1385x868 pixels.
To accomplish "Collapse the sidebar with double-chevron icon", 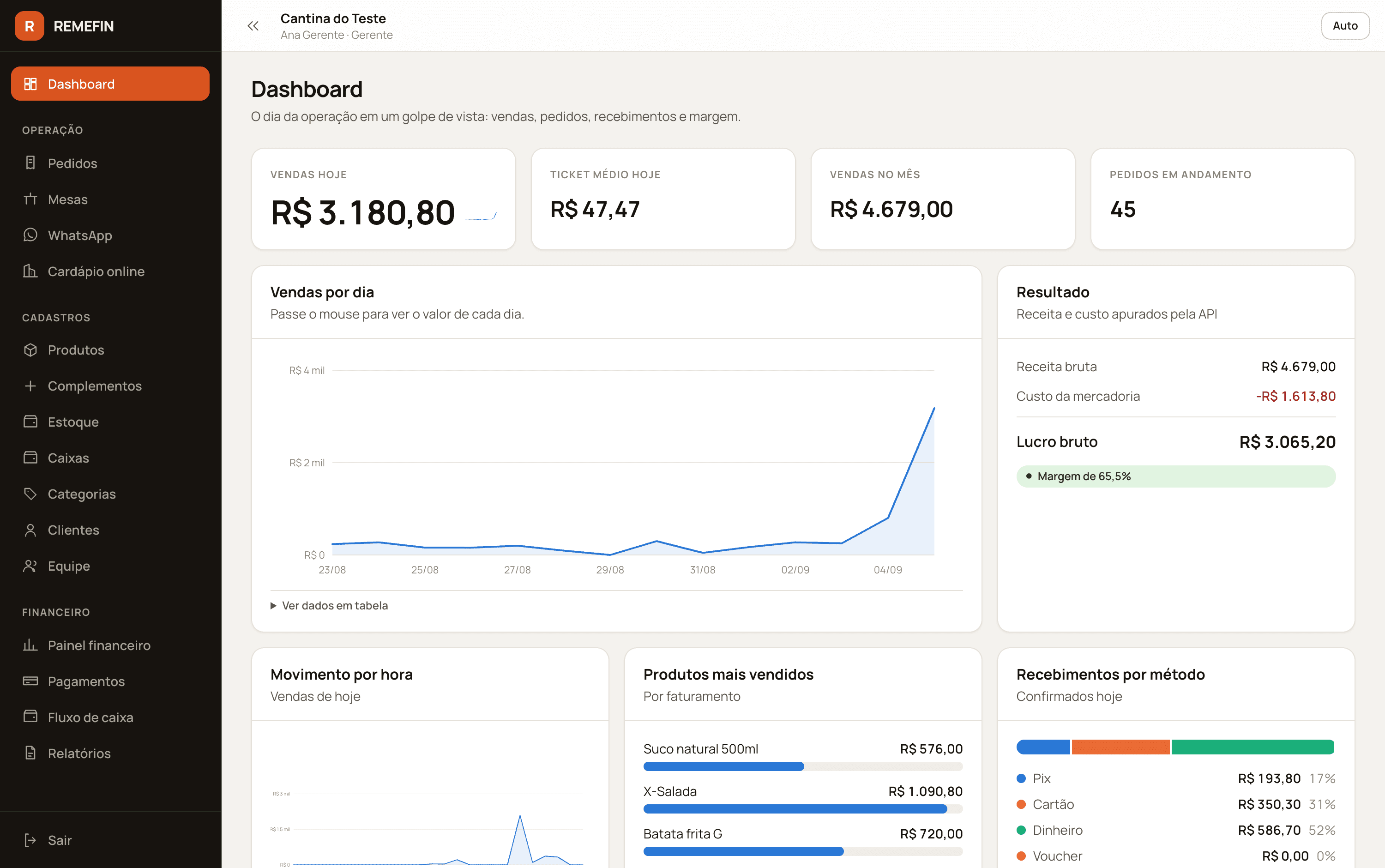I will click(253, 26).
